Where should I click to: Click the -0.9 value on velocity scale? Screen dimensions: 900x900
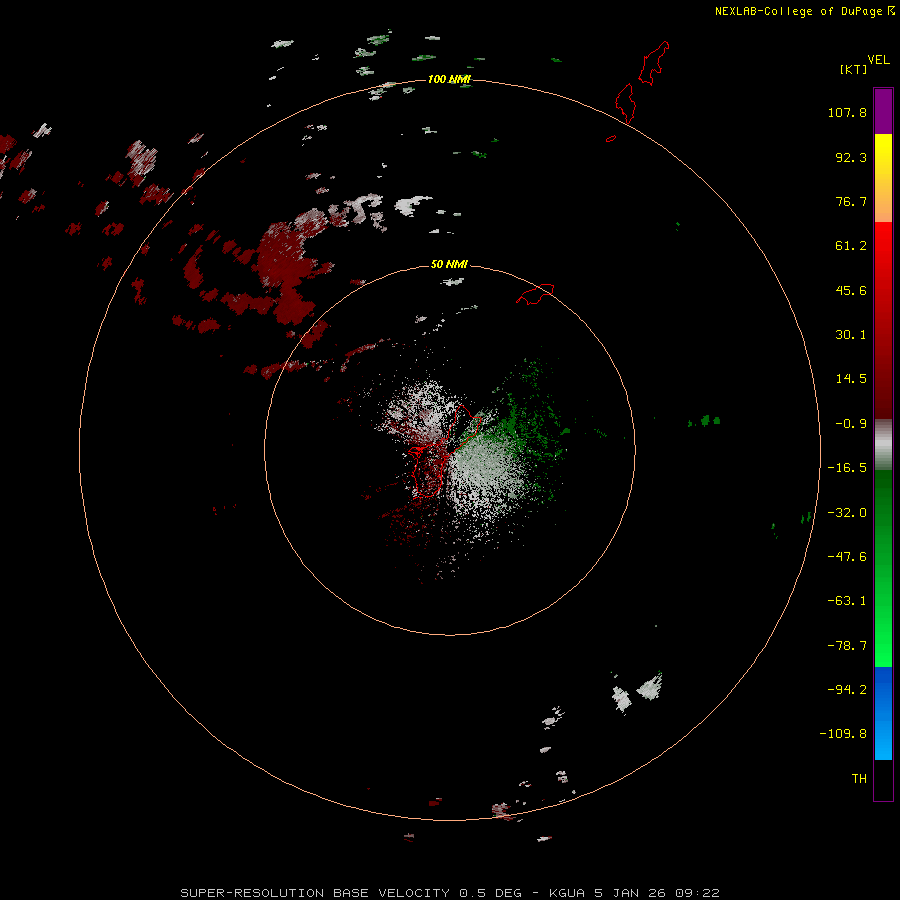(x=851, y=424)
